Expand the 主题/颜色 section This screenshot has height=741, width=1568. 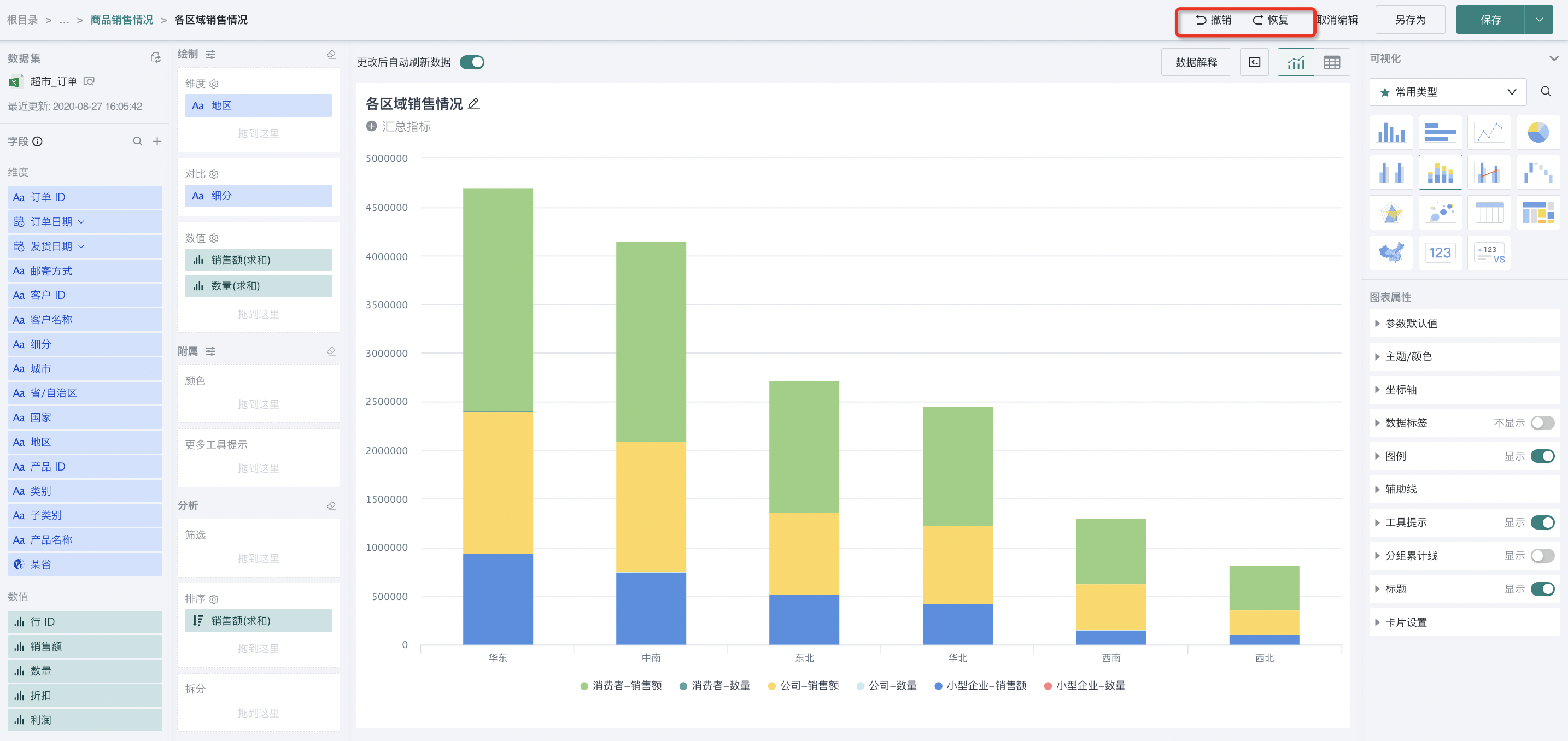pos(1465,356)
